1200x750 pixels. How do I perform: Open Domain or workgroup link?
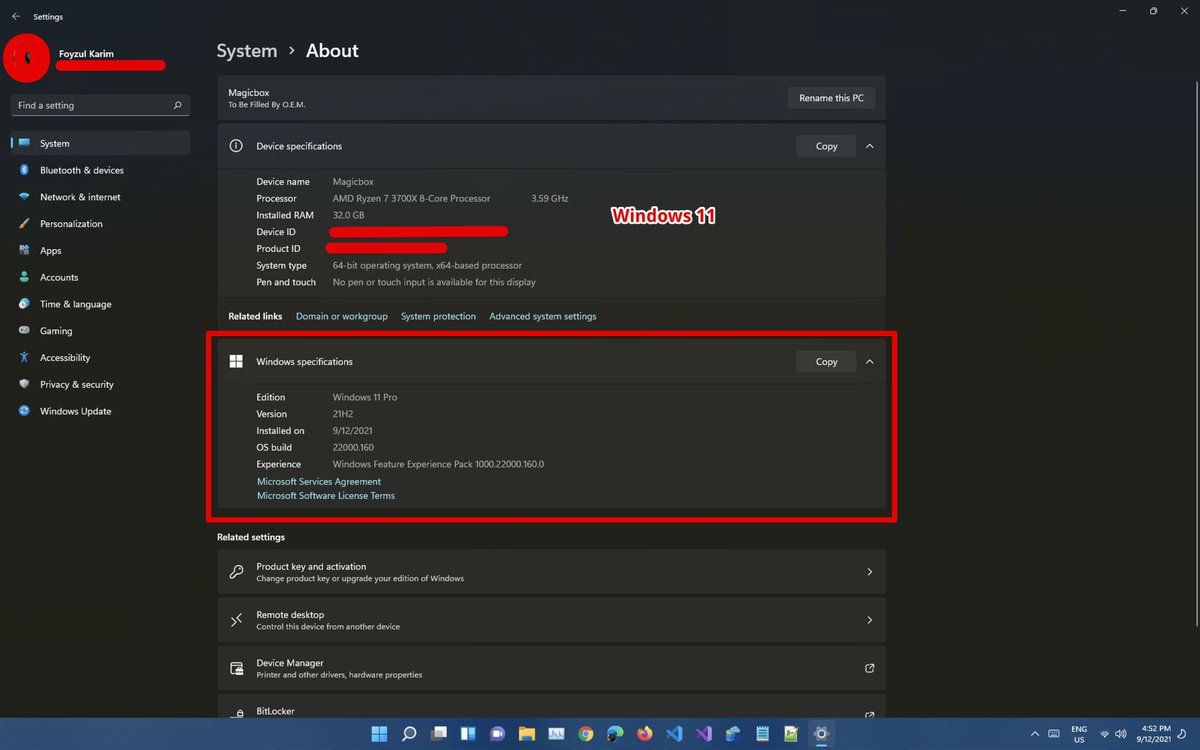[x=341, y=316]
